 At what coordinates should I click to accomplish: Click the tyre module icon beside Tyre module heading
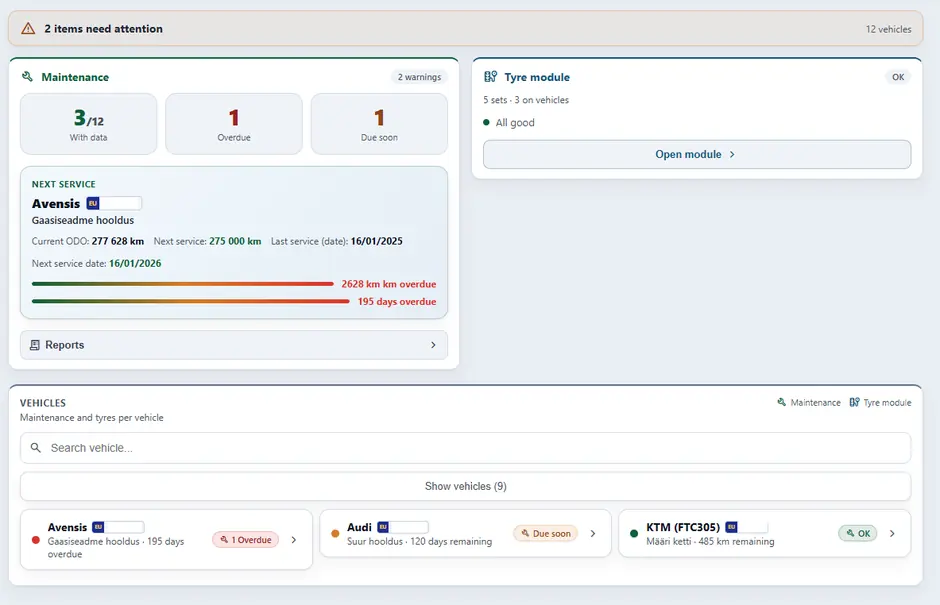(x=490, y=77)
